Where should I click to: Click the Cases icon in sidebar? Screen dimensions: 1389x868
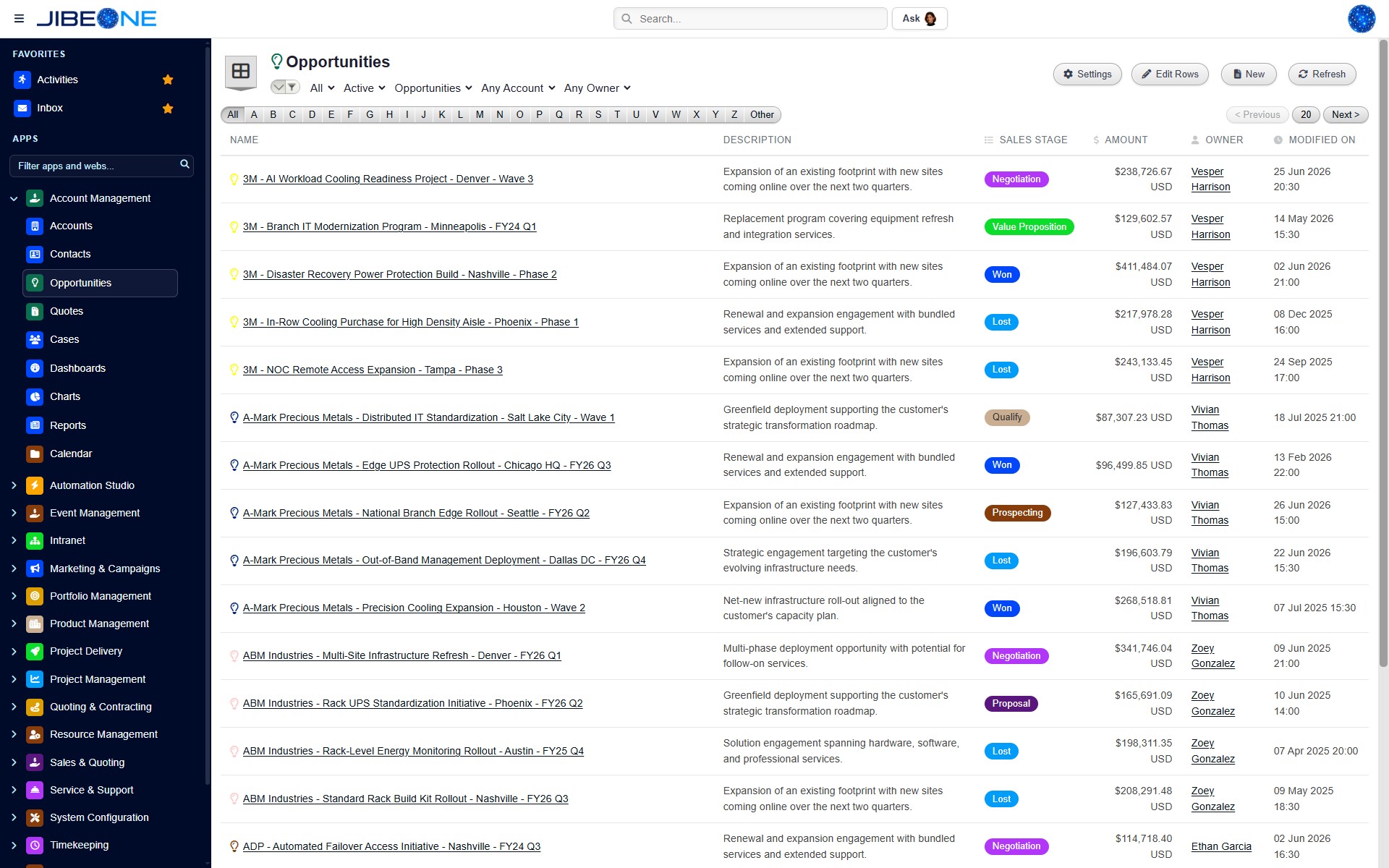pyautogui.click(x=35, y=339)
